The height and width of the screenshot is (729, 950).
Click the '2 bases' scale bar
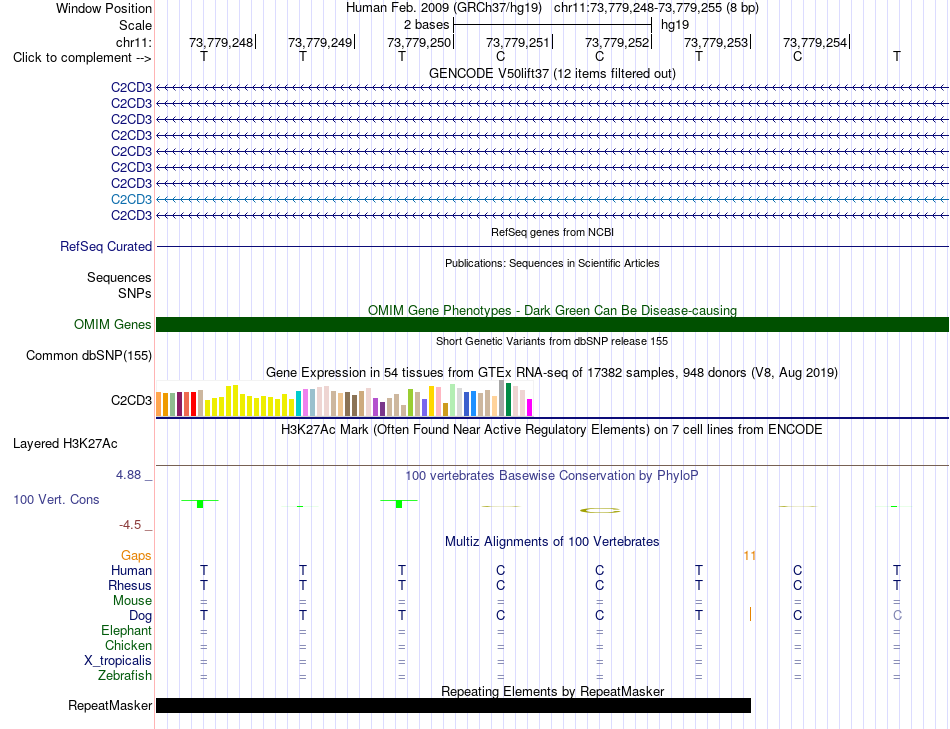[x=552, y=25]
